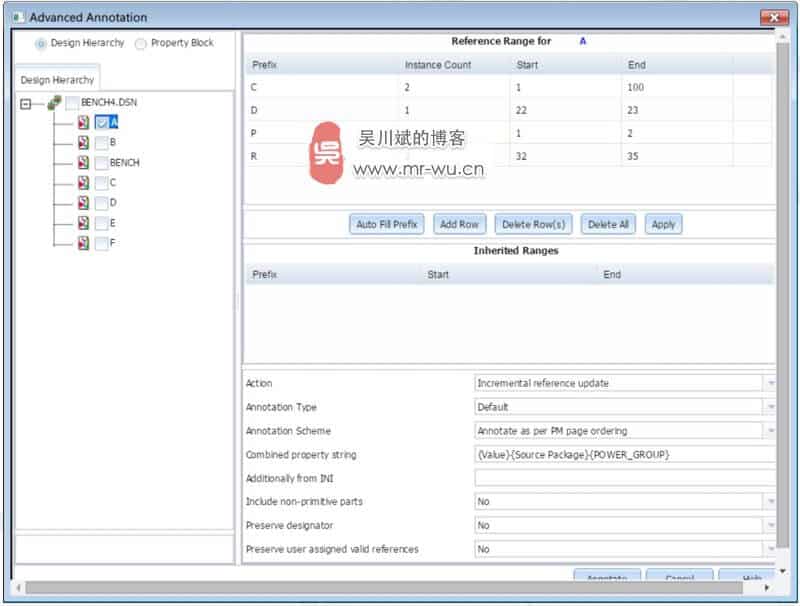The height and width of the screenshot is (606, 800).
Task: Click the schematic icon beside item F
Action: pos(84,243)
